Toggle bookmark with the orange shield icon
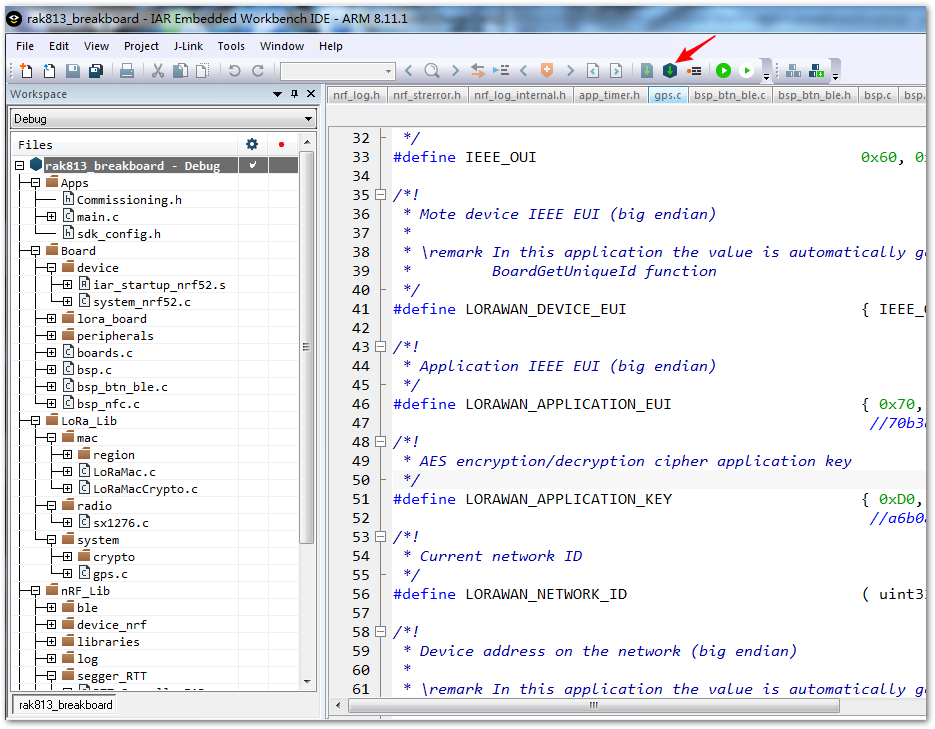 (x=546, y=71)
